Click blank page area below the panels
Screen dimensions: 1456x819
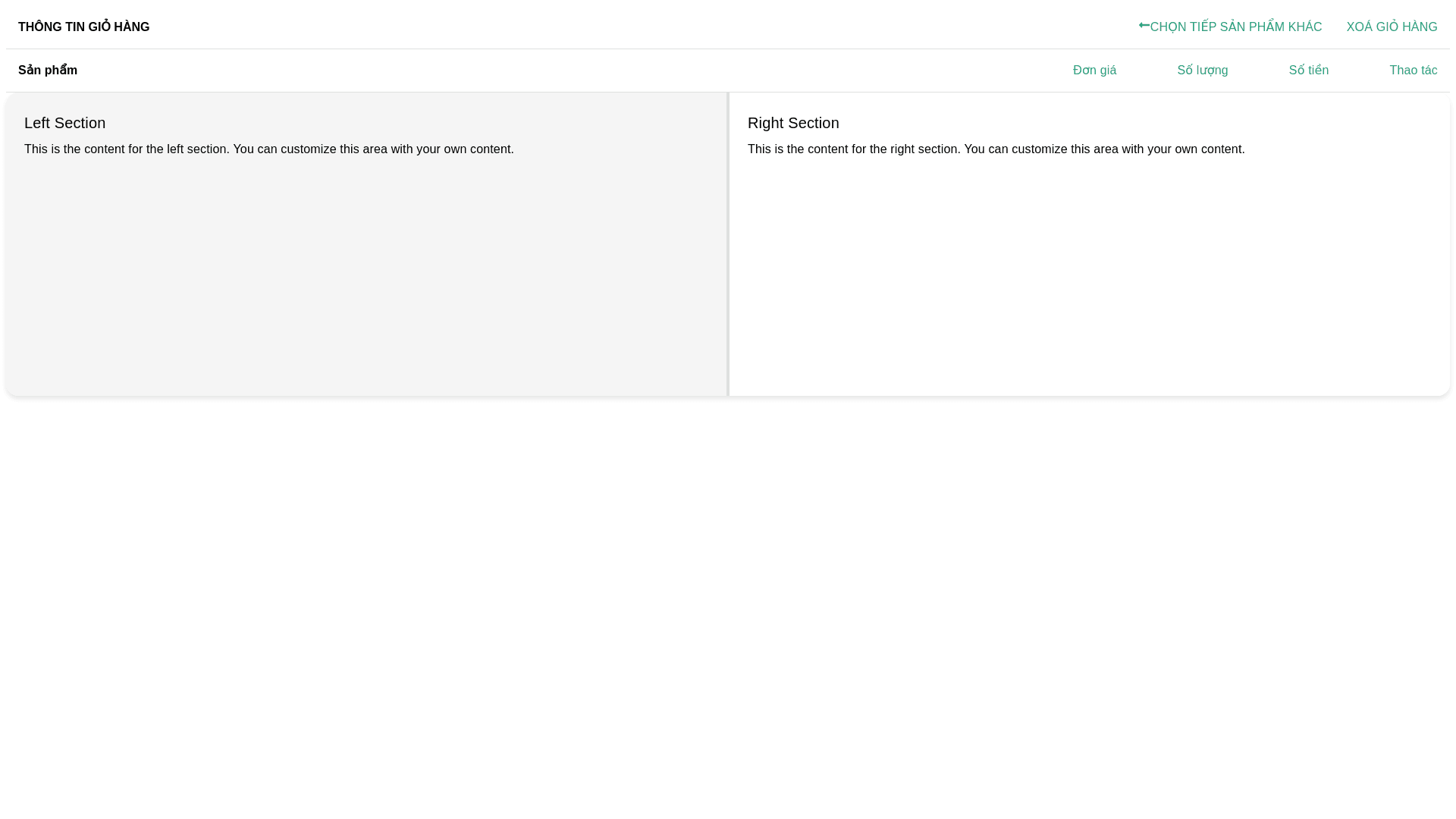728,607
